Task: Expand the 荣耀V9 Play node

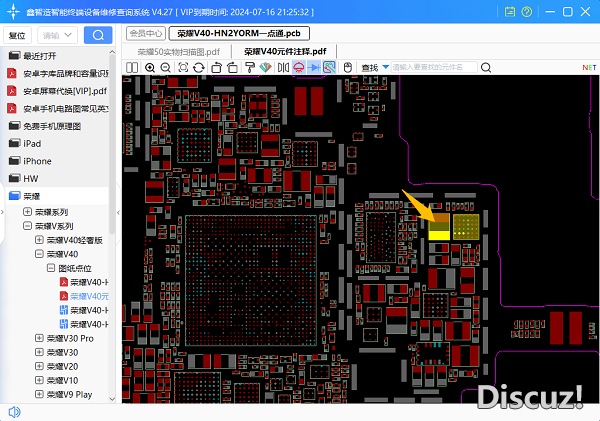Action: coord(39,394)
